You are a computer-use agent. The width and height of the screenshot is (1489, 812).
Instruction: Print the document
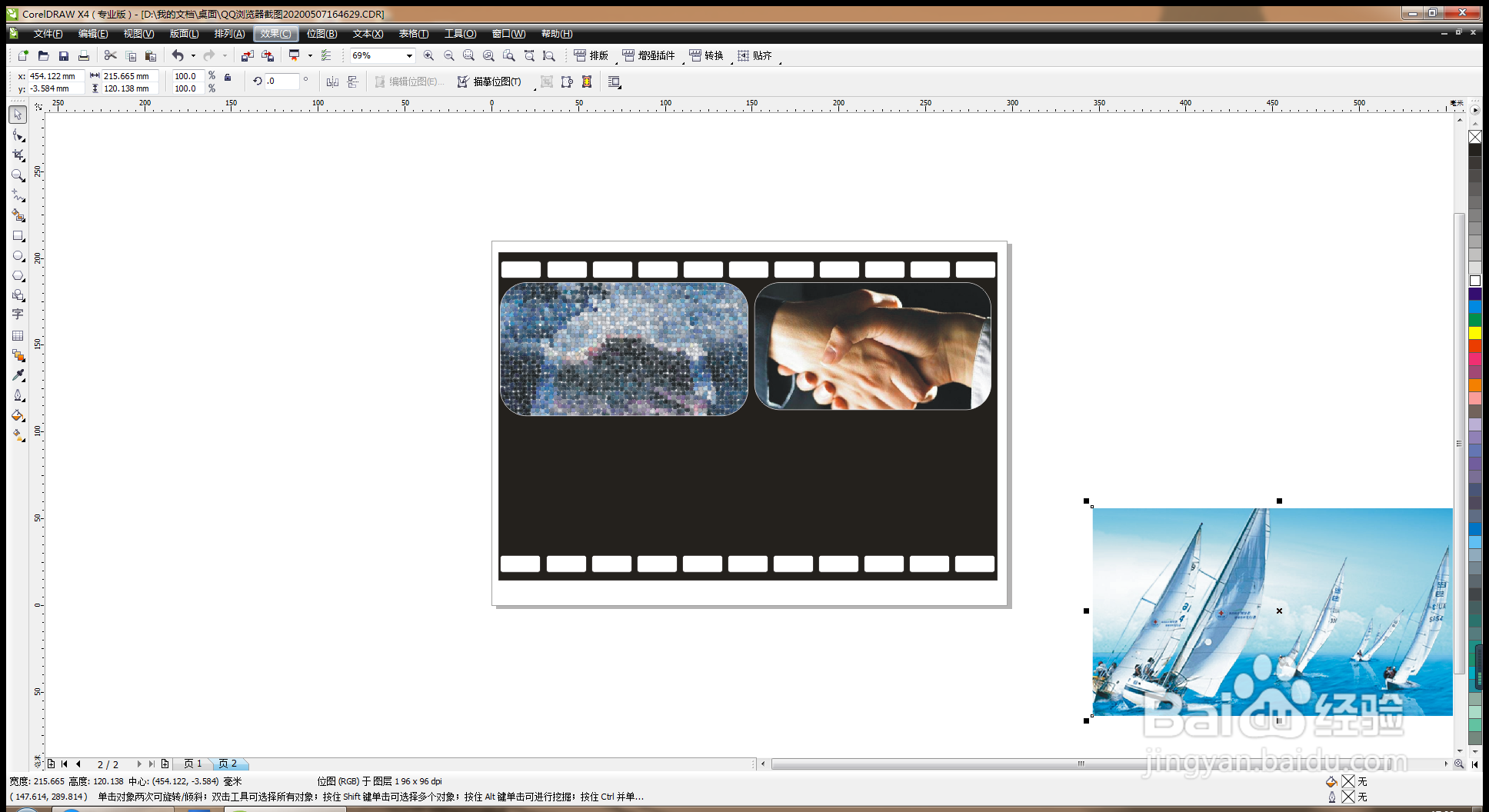[x=84, y=55]
